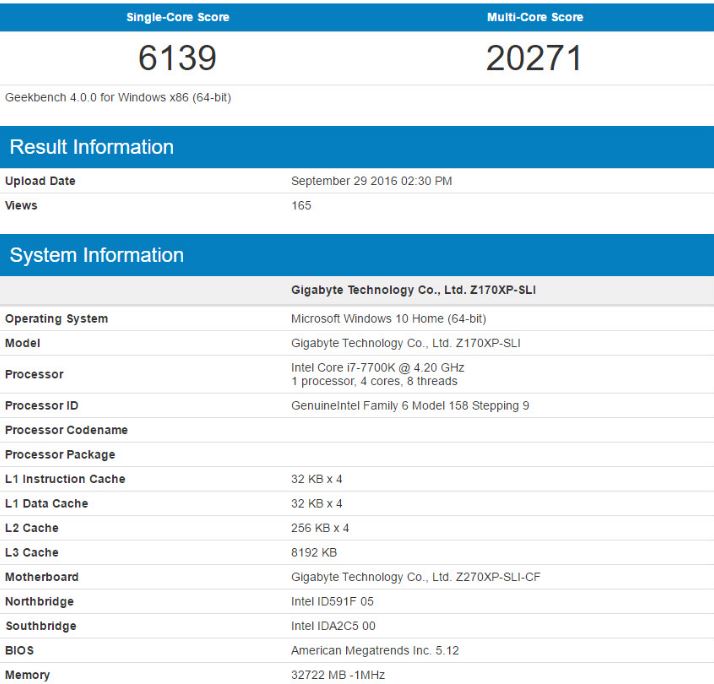Select the single-core score value 6139
The height and width of the screenshot is (684, 714).
tap(177, 59)
